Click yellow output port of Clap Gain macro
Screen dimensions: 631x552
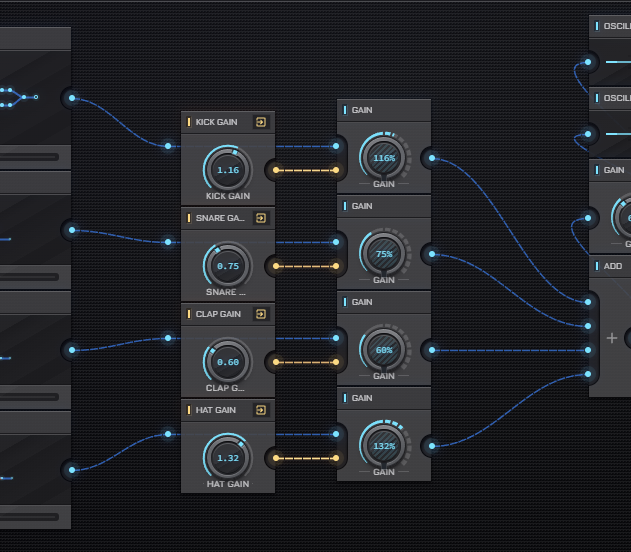click(276, 362)
